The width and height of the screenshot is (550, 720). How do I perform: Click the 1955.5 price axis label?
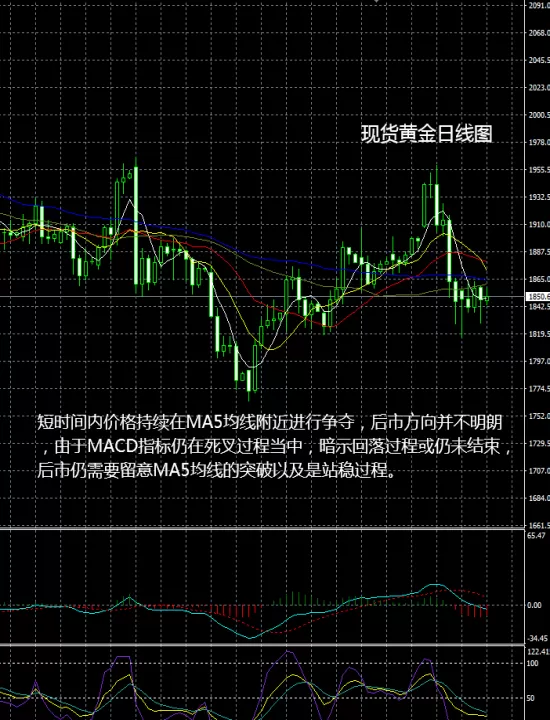coord(539,170)
